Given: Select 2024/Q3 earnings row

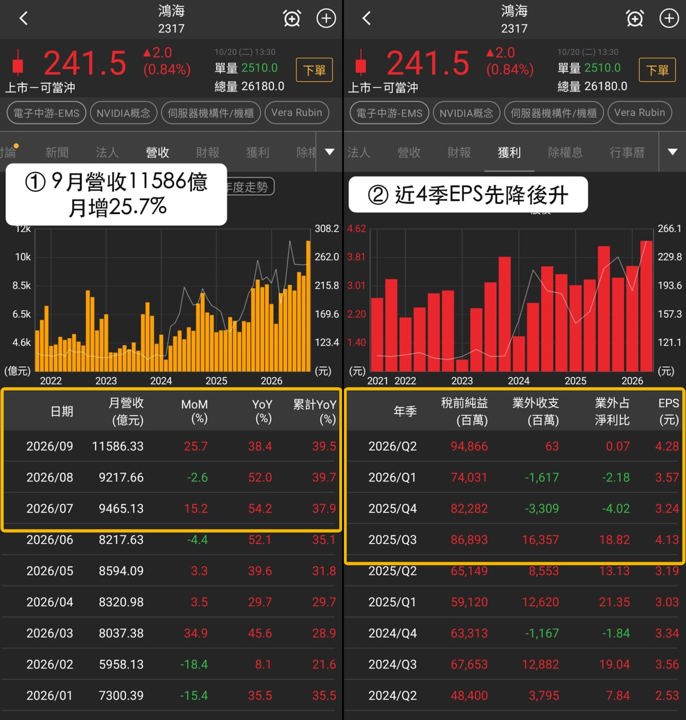Looking at the screenshot, I should click(x=515, y=664).
